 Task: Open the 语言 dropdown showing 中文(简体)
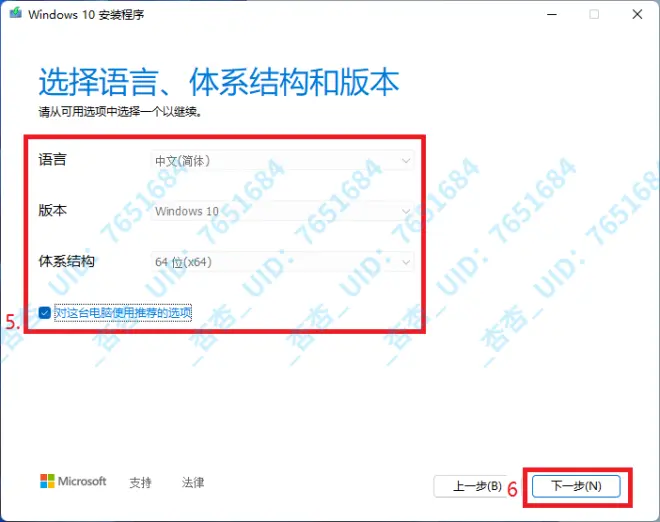(282, 161)
